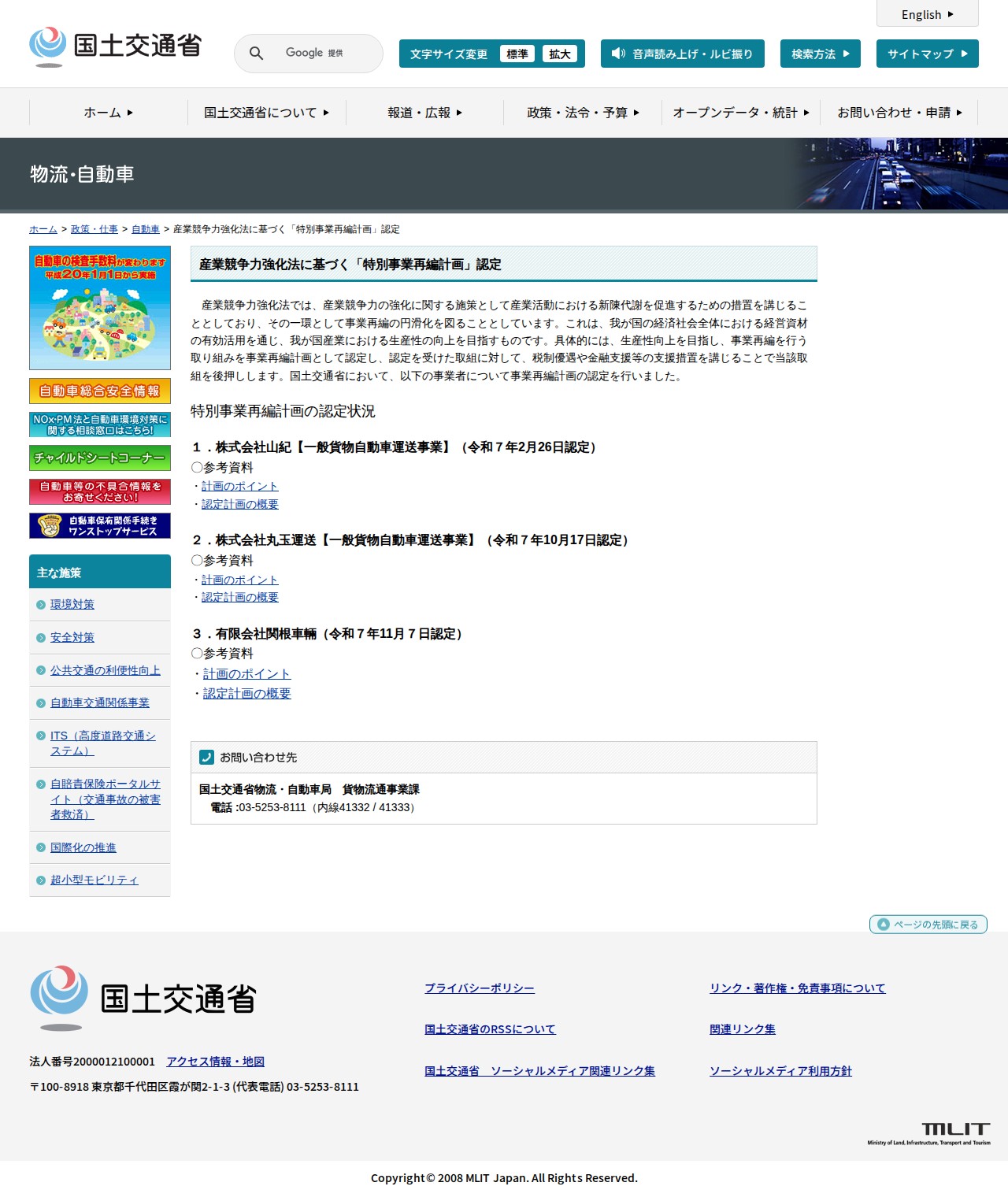Open the 自賠責保険ポータルサイト link
Viewport: 1008px width, 1201px height.
coord(106,799)
